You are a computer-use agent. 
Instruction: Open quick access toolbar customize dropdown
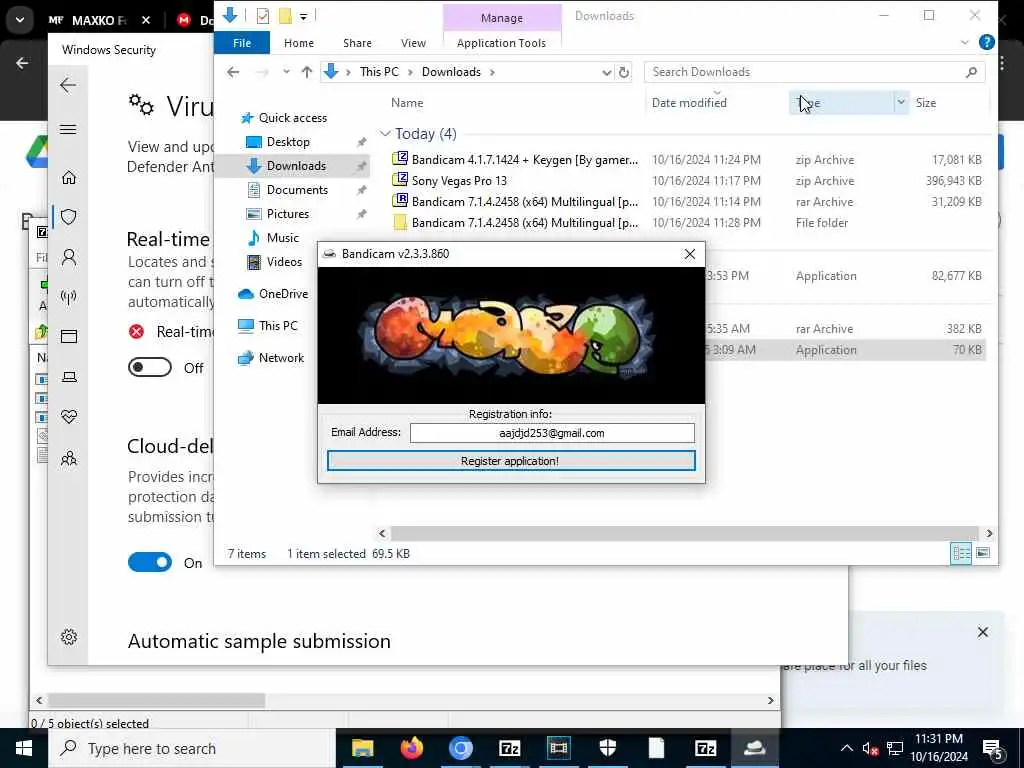[x=304, y=16]
